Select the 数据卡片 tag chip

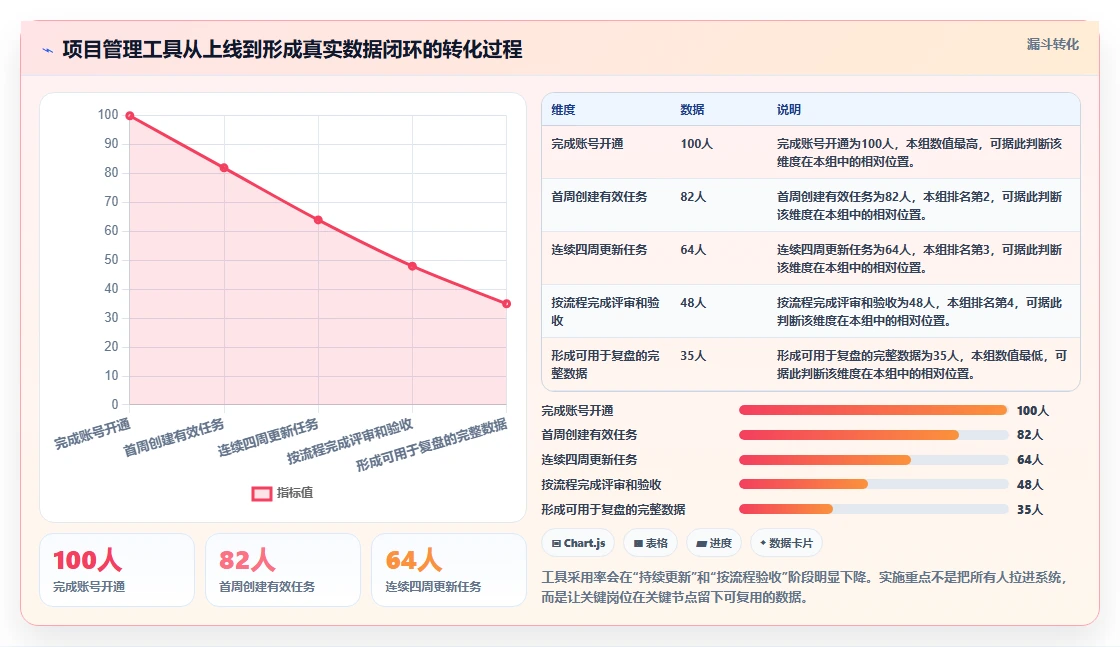click(x=786, y=543)
